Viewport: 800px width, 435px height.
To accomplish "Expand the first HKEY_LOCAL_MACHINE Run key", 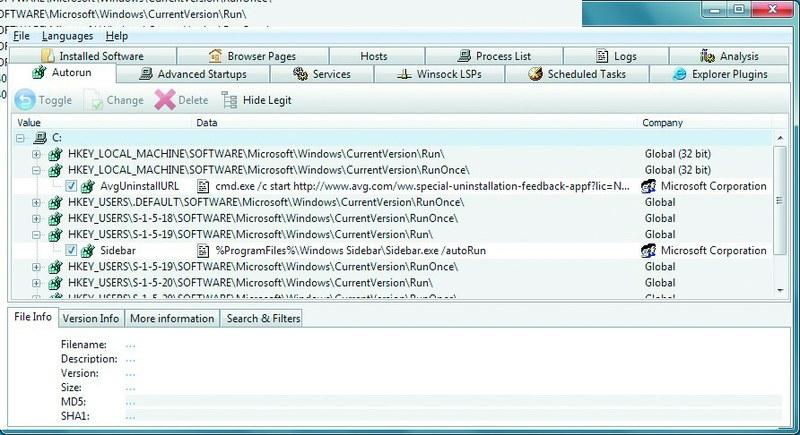I will click(37, 154).
